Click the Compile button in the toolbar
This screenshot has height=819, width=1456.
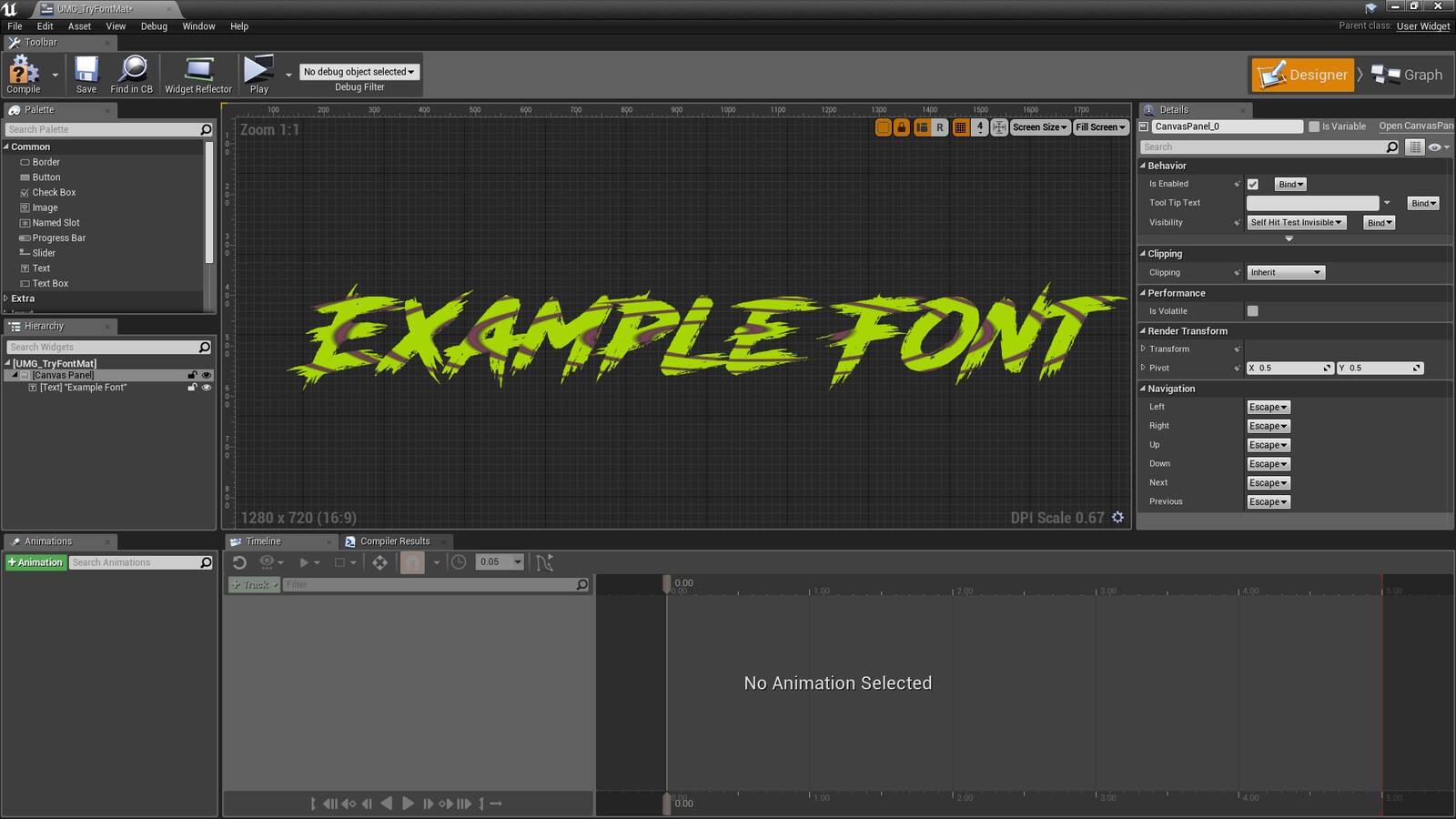[x=22, y=73]
